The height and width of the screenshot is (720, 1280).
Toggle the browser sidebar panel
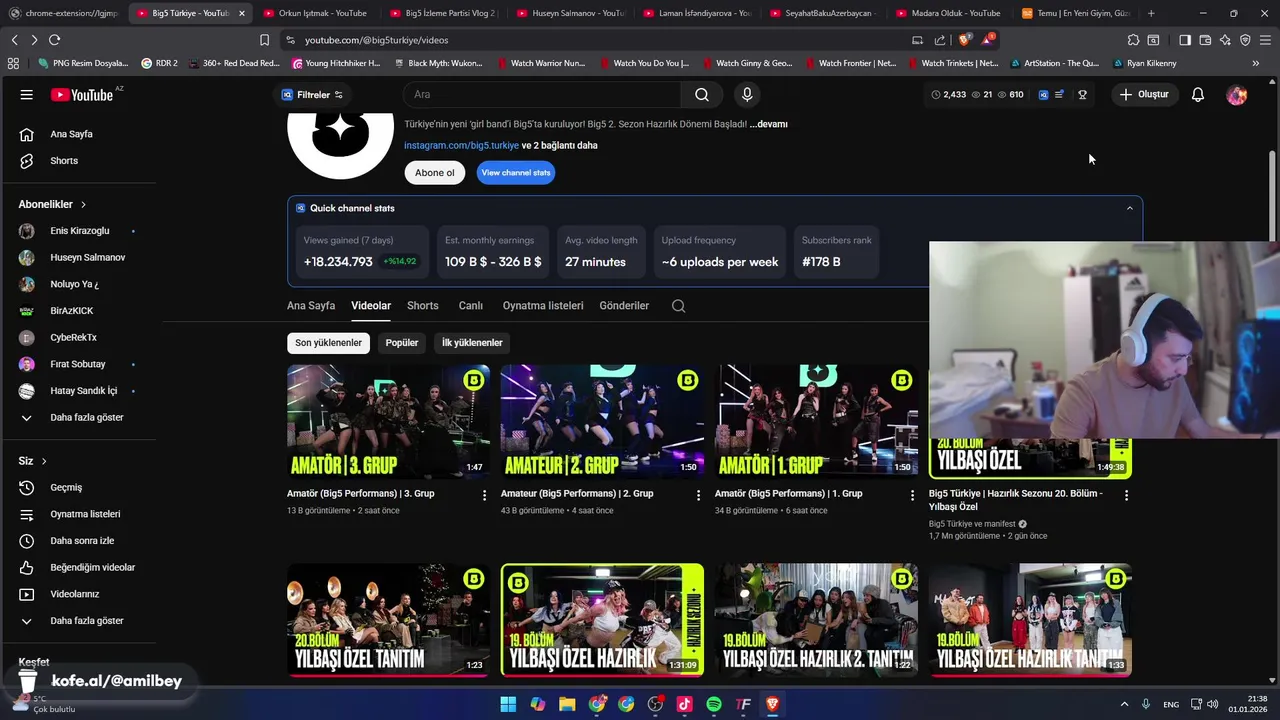1184,40
